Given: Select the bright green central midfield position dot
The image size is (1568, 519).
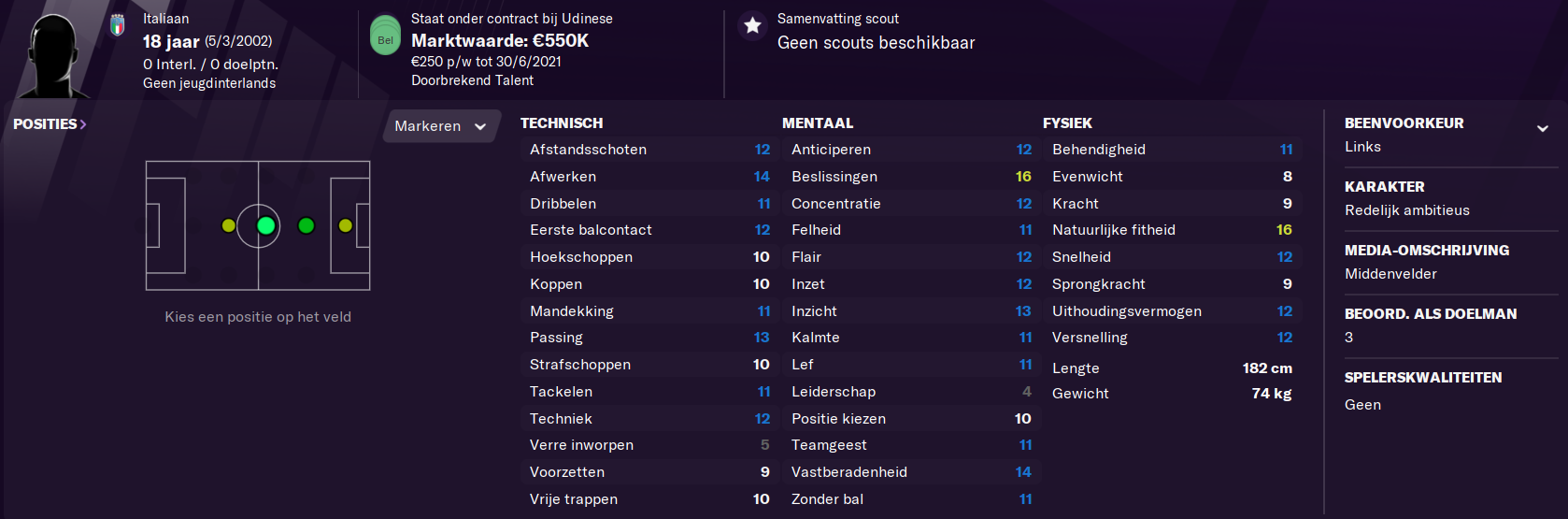Looking at the screenshot, I should click(x=265, y=225).
